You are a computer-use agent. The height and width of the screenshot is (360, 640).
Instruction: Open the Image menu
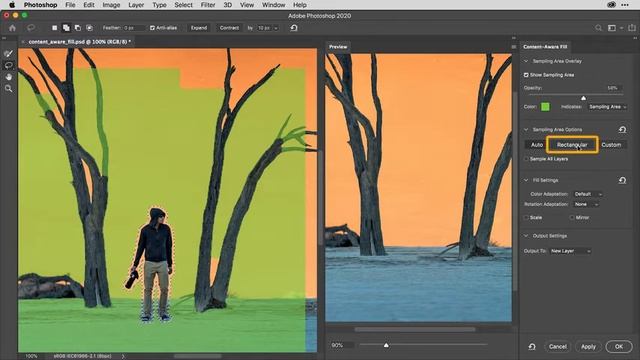[111, 5]
